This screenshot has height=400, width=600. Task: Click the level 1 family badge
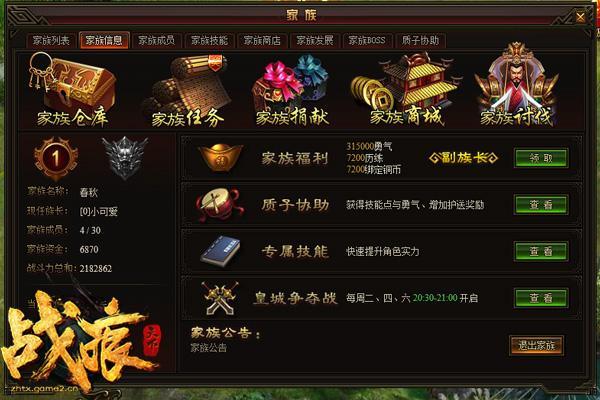pyautogui.click(x=56, y=158)
